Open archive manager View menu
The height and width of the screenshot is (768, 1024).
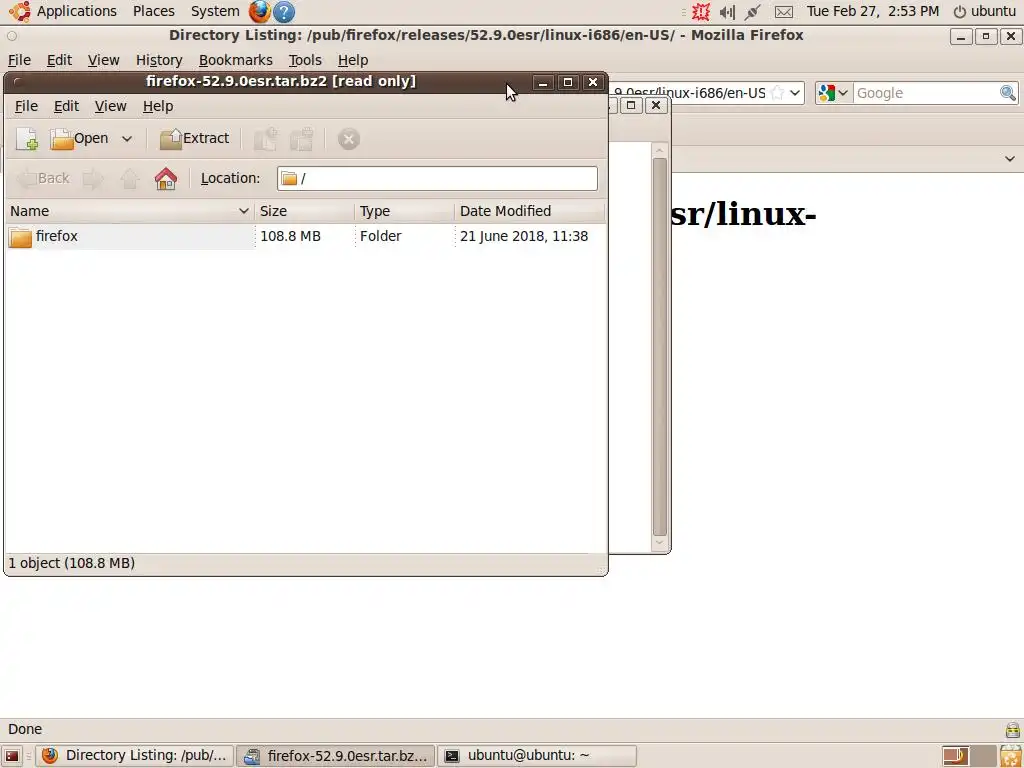pyautogui.click(x=110, y=106)
